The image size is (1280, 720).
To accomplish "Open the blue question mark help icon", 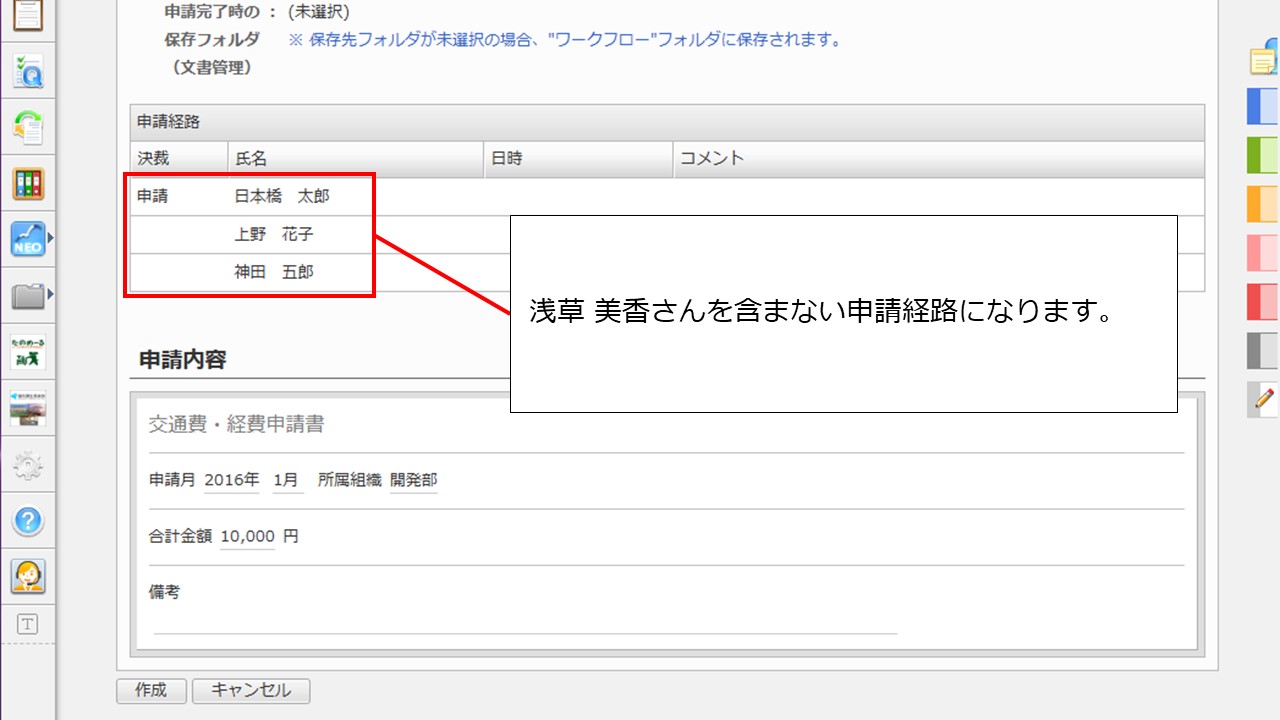I will coord(28,520).
